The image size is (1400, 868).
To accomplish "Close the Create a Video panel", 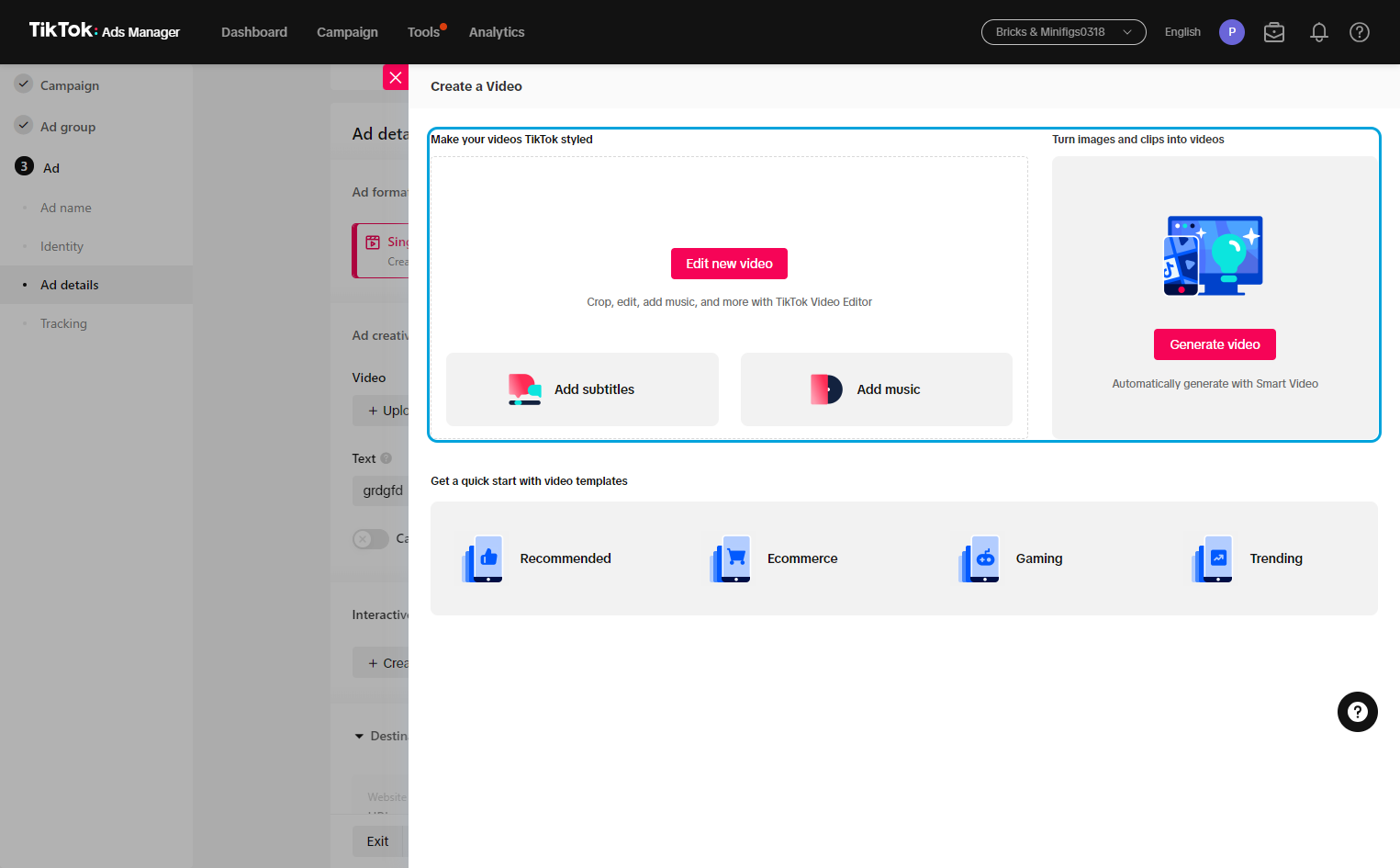I will point(396,77).
